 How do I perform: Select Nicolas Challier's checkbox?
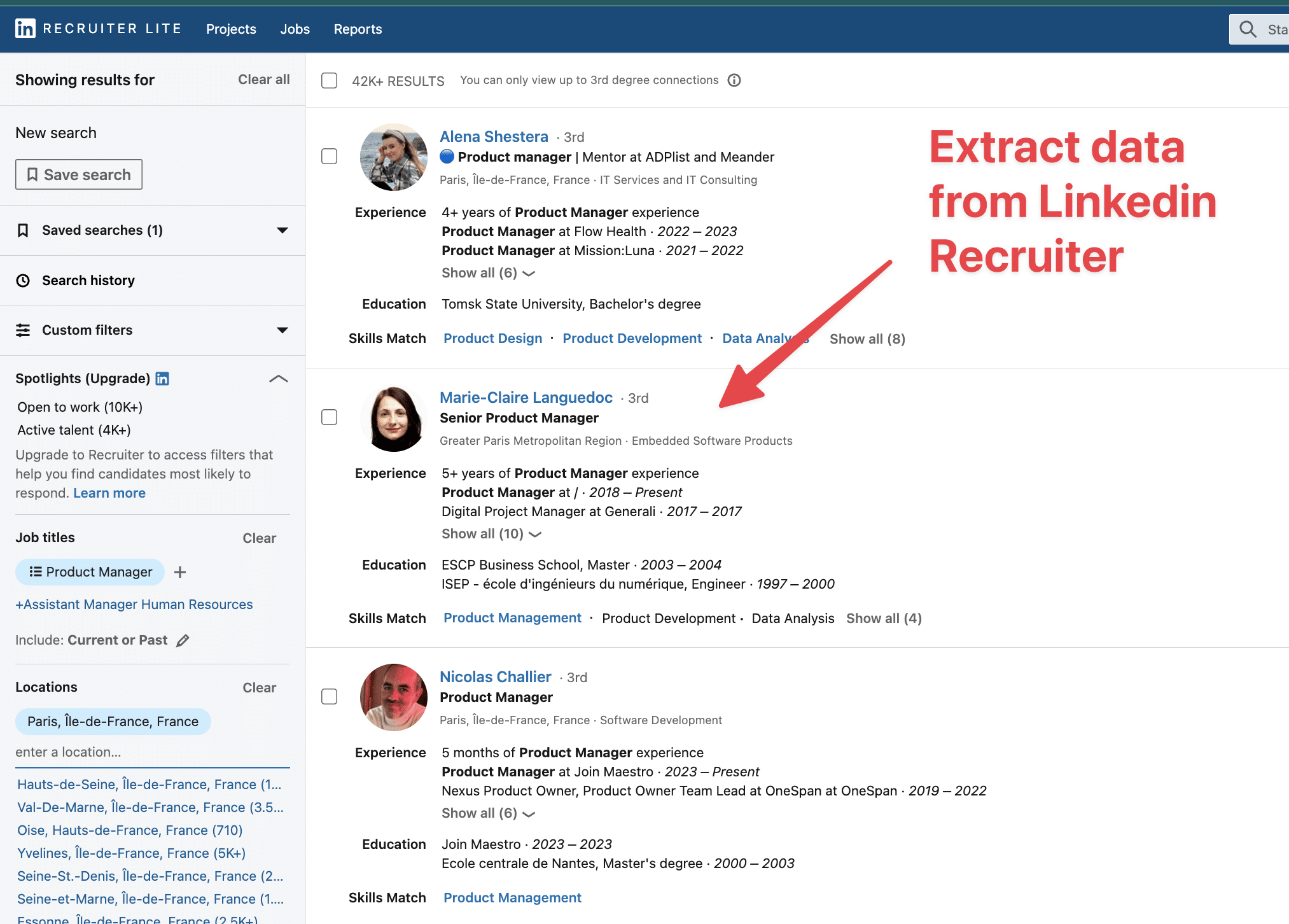click(x=329, y=697)
